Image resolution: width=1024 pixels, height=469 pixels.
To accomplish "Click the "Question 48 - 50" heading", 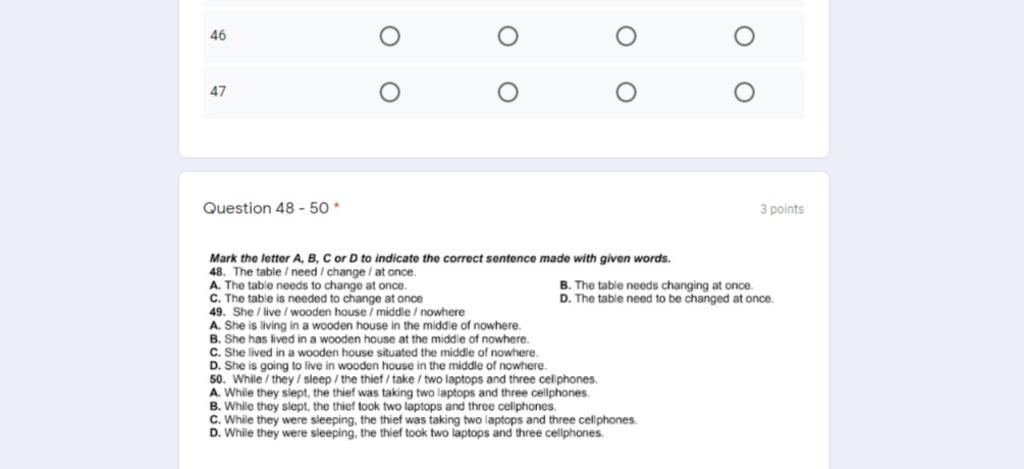I will (x=266, y=208).
